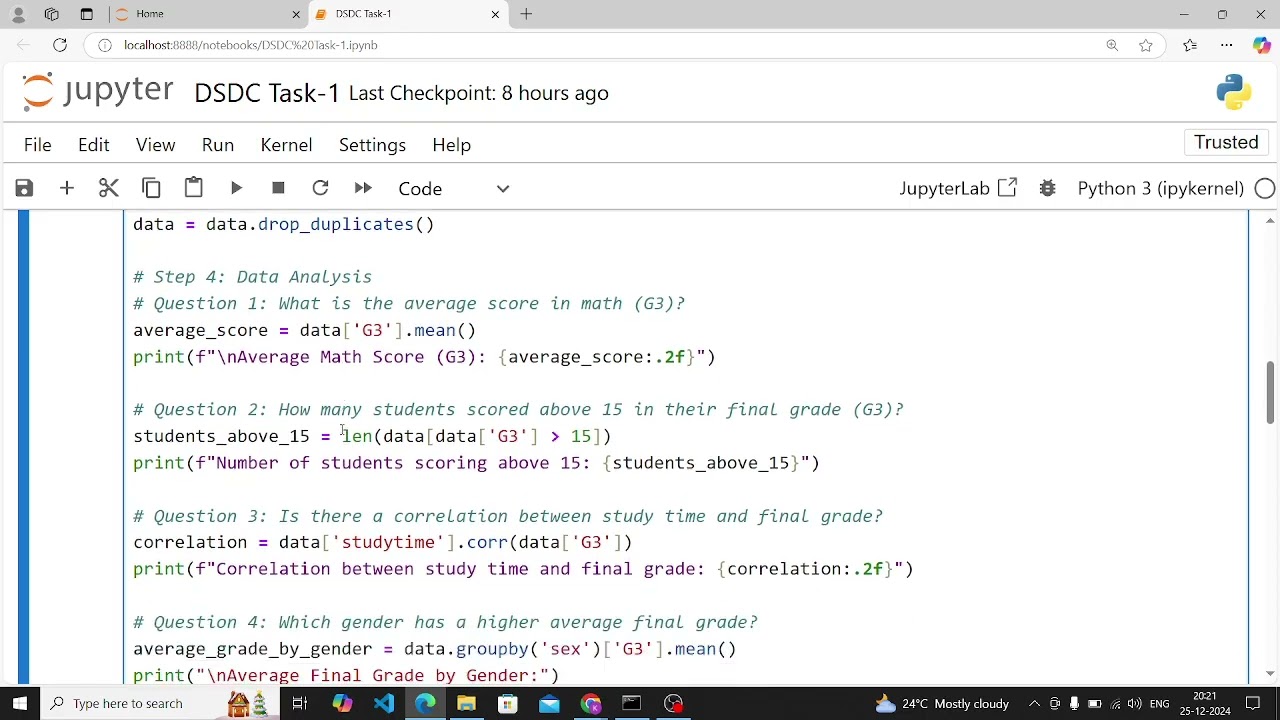
Task: Click the kernel status circle indicator
Action: pyautogui.click(x=1265, y=188)
